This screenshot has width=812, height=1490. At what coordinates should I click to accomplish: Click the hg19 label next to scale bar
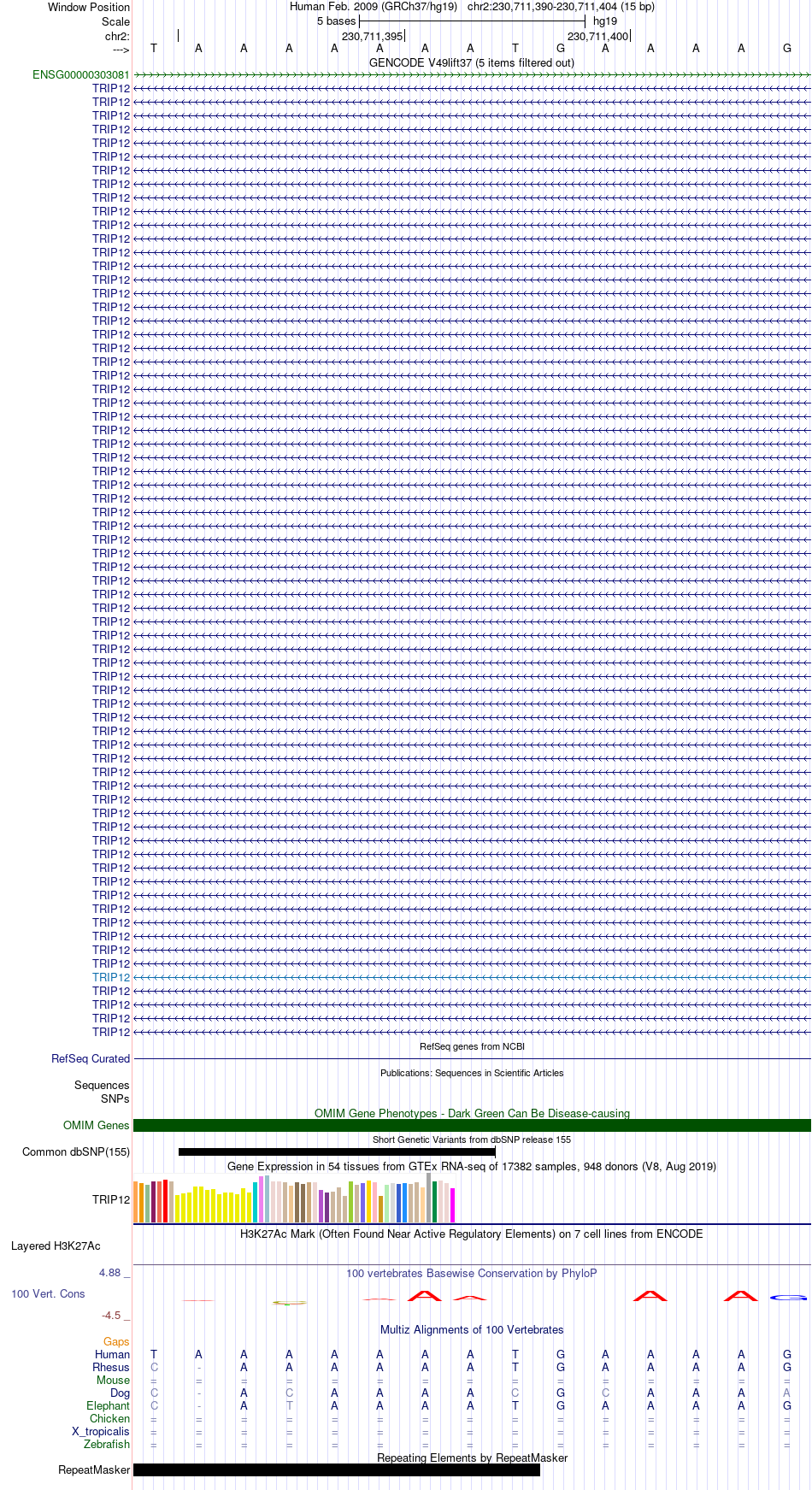click(604, 21)
